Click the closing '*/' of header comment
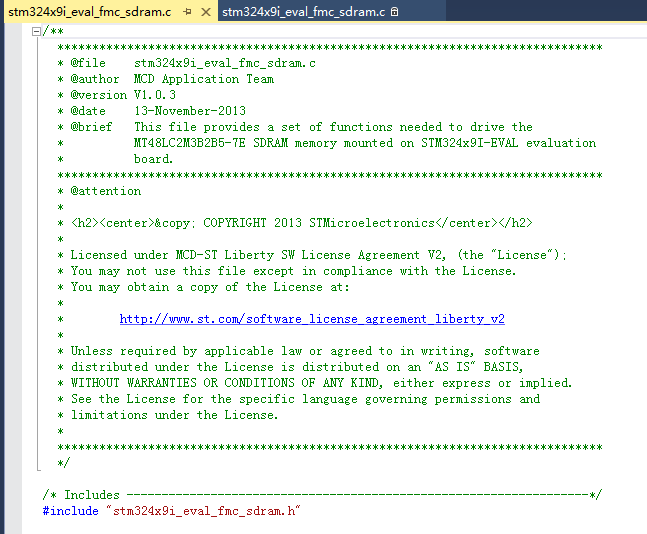Screen dimensions: 647x534 pos(64,463)
